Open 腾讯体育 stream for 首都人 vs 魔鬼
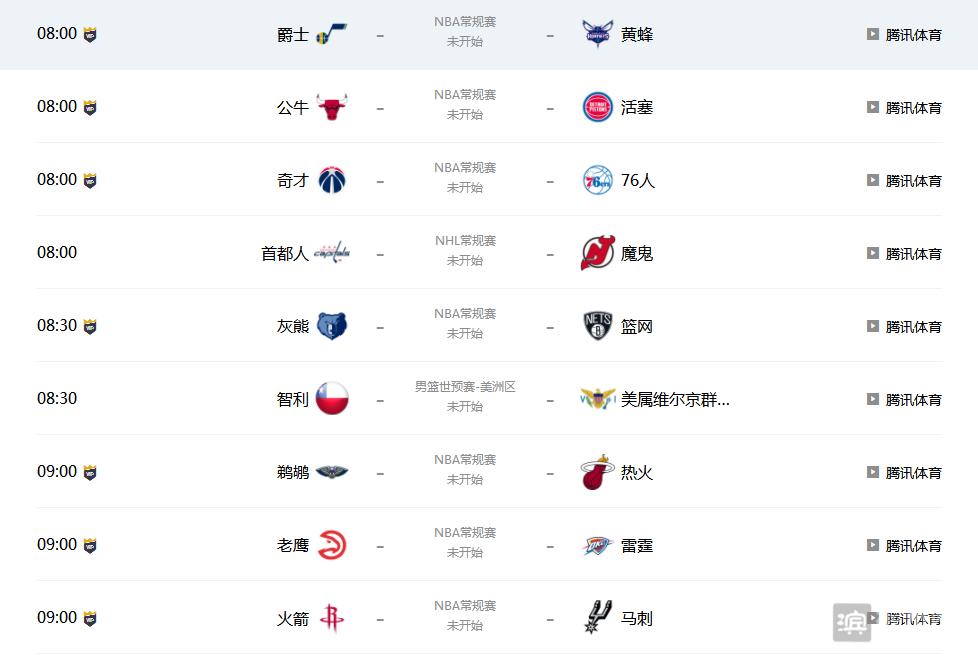 click(913, 254)
